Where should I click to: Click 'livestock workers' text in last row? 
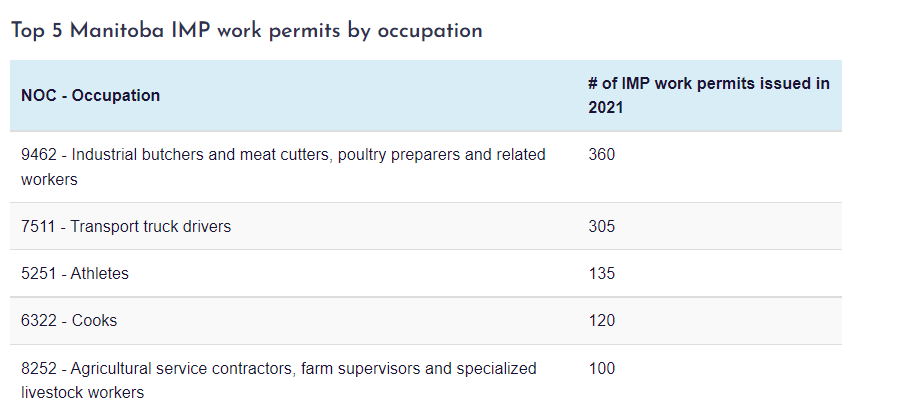click(83, 392)
